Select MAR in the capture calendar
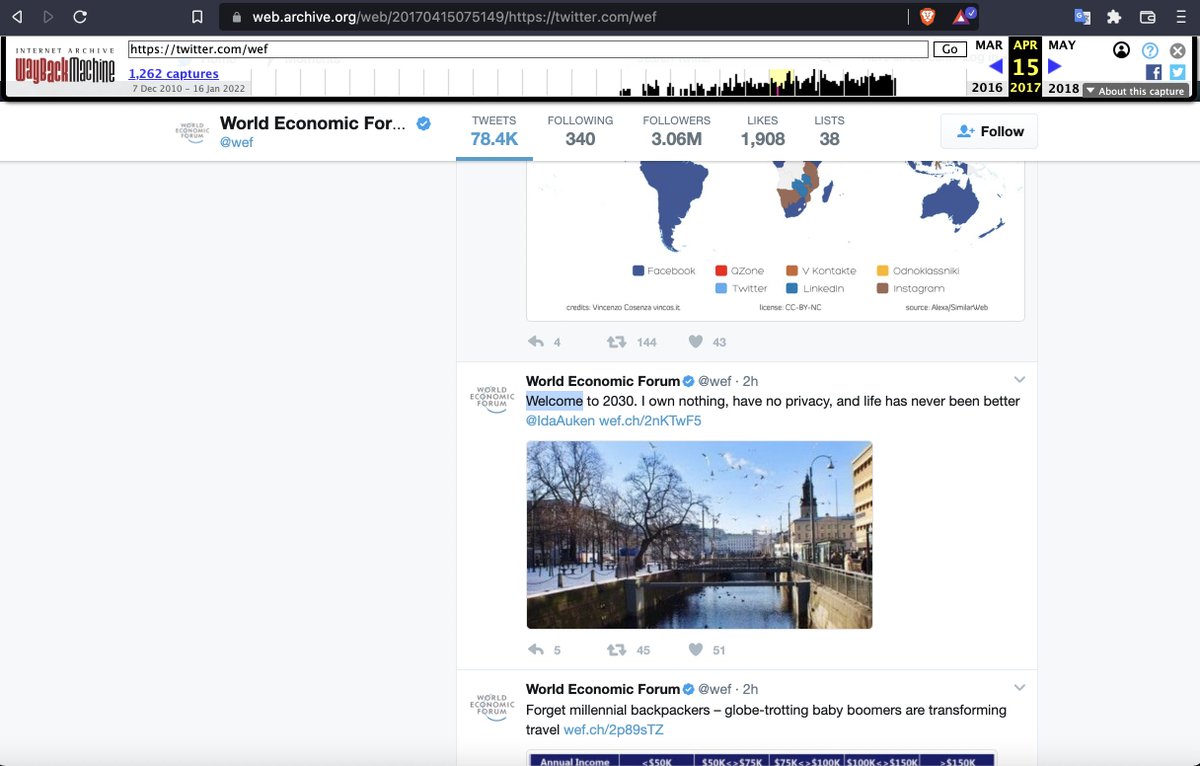 pyautogui.click(x=989, y=46)
